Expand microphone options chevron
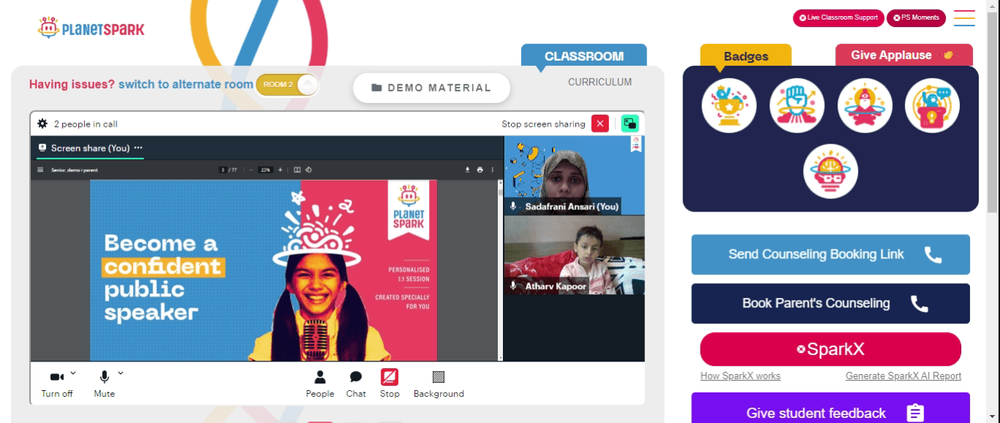 [121, 373]
